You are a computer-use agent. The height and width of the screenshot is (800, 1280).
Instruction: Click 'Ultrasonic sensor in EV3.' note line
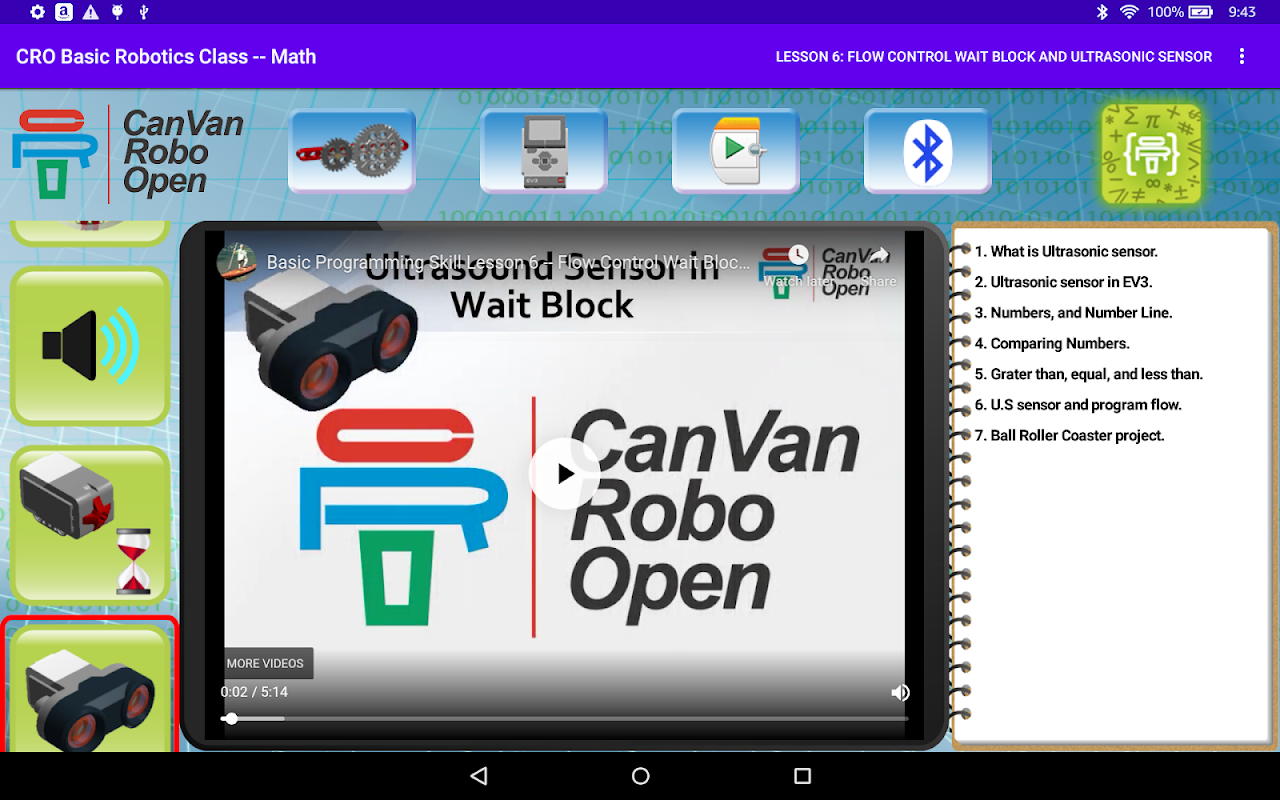point(1063,282)
